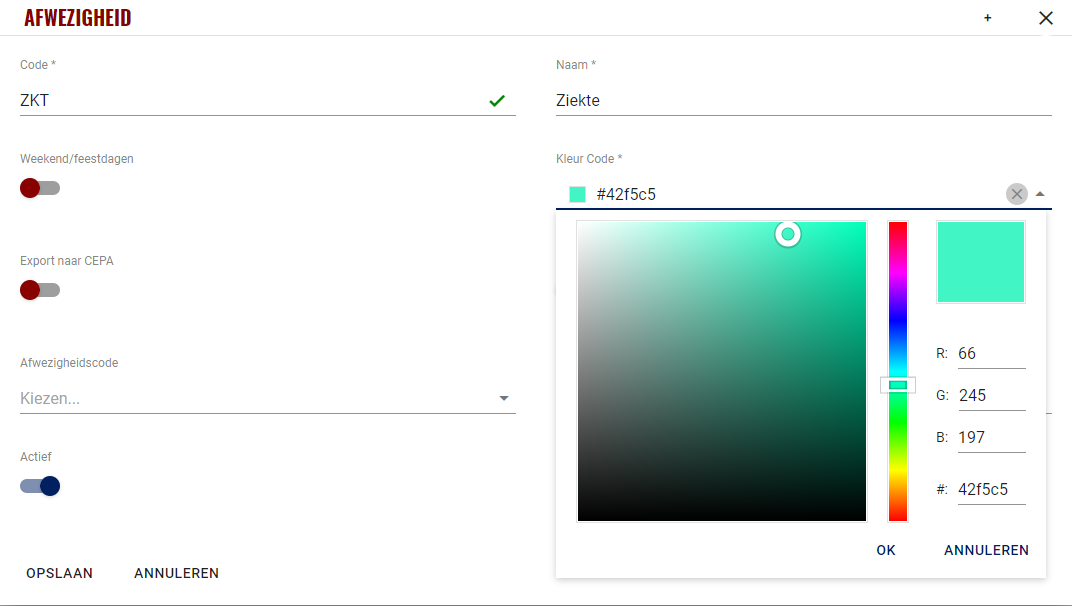Click the hue slider handle
This screenshot has width=1072, height=606.
[x=898, y=385]
